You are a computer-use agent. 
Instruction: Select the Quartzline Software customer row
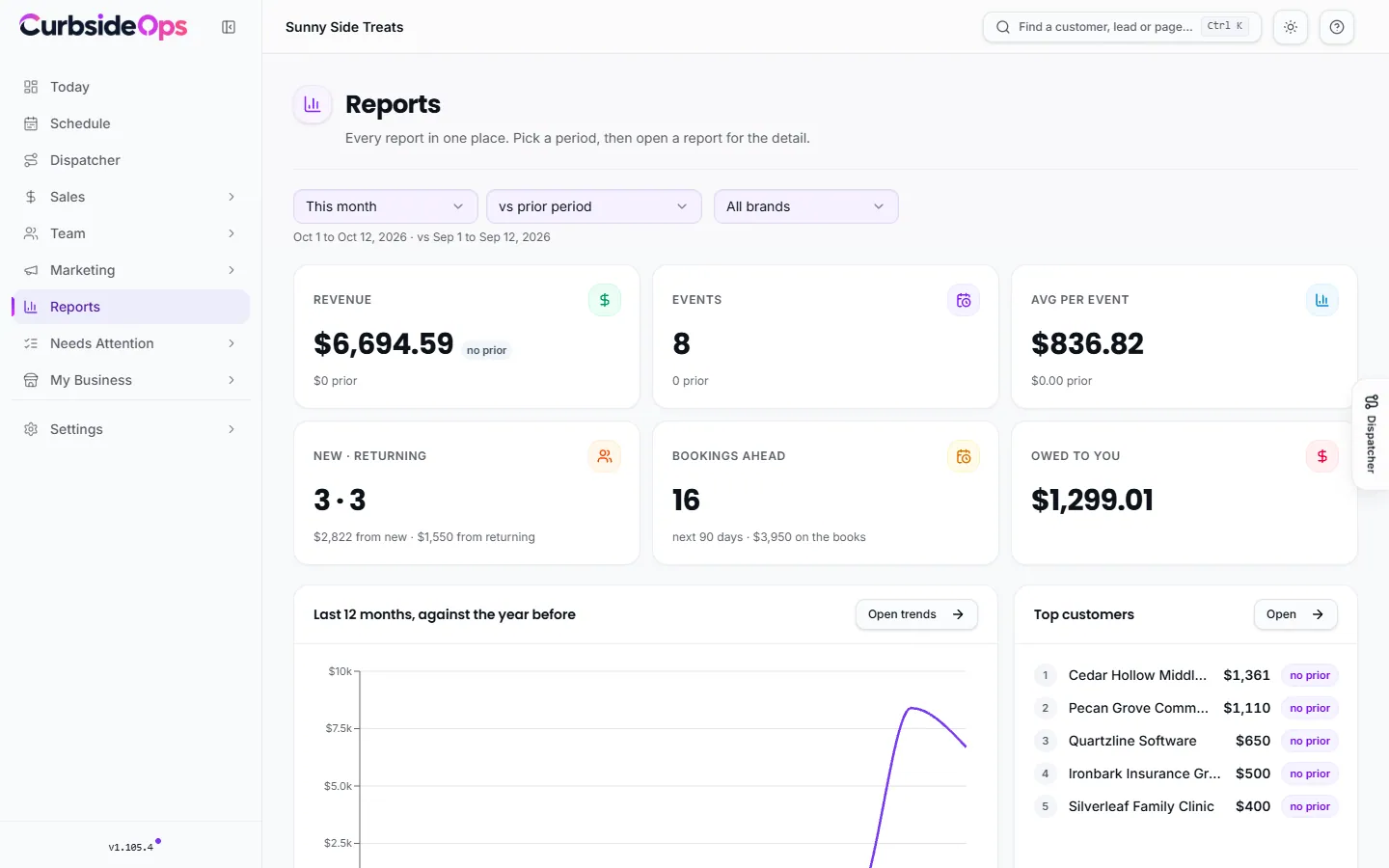coord(1185,741)
